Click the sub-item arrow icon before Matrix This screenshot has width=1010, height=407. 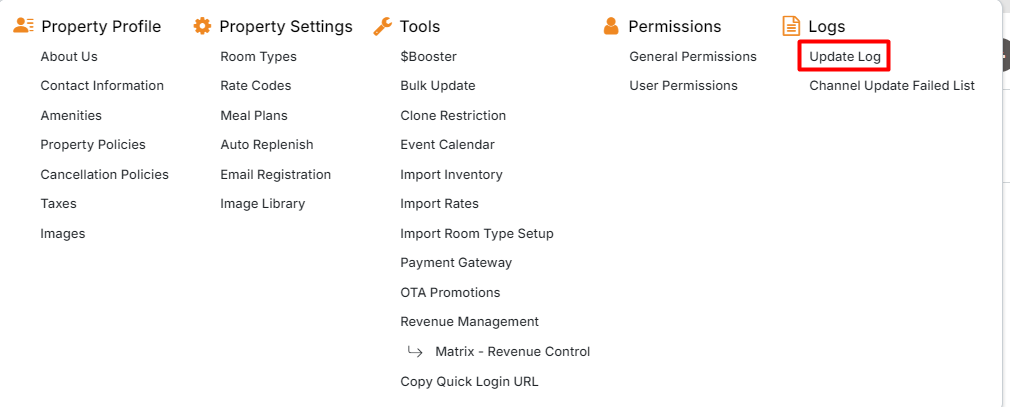415,352
